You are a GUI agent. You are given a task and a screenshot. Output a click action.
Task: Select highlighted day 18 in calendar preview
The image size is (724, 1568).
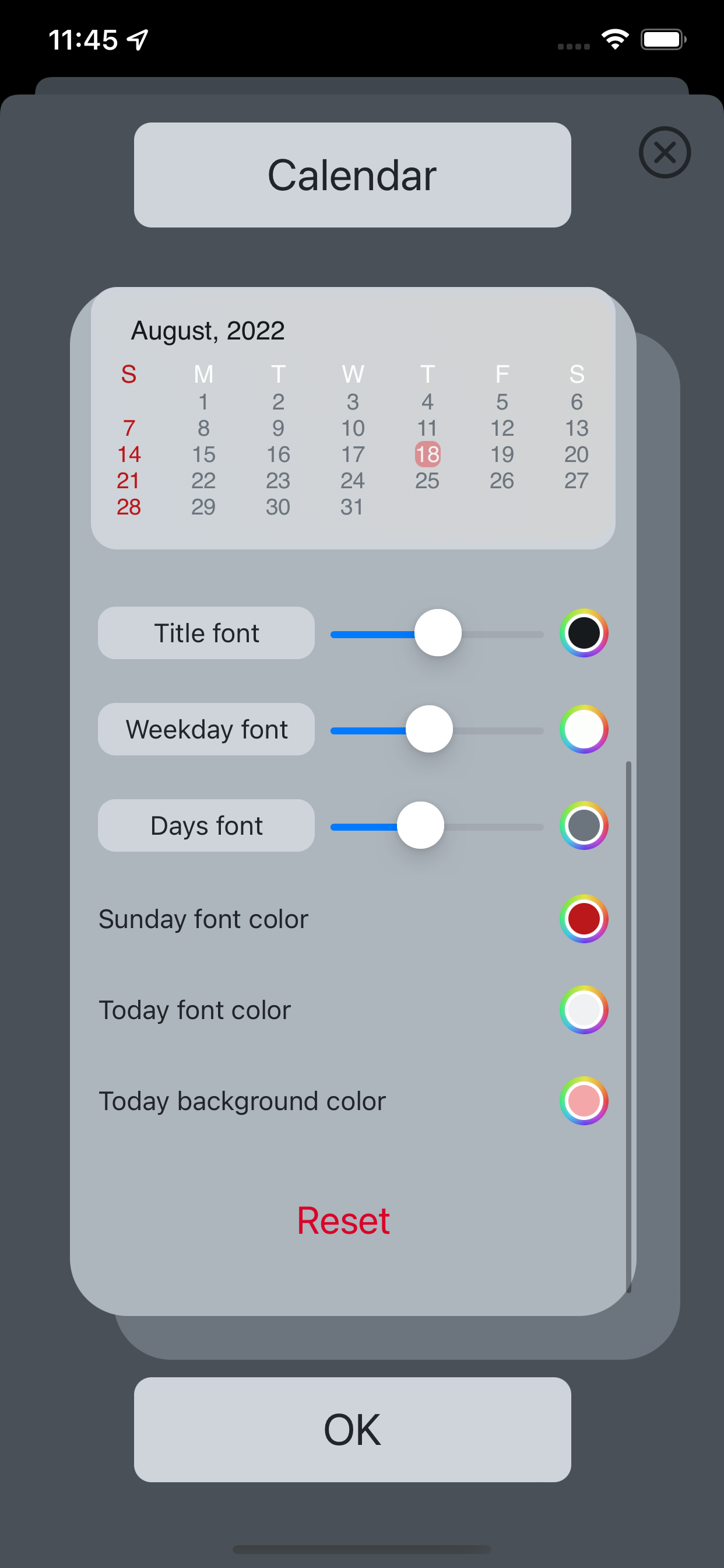pos(427,454)
